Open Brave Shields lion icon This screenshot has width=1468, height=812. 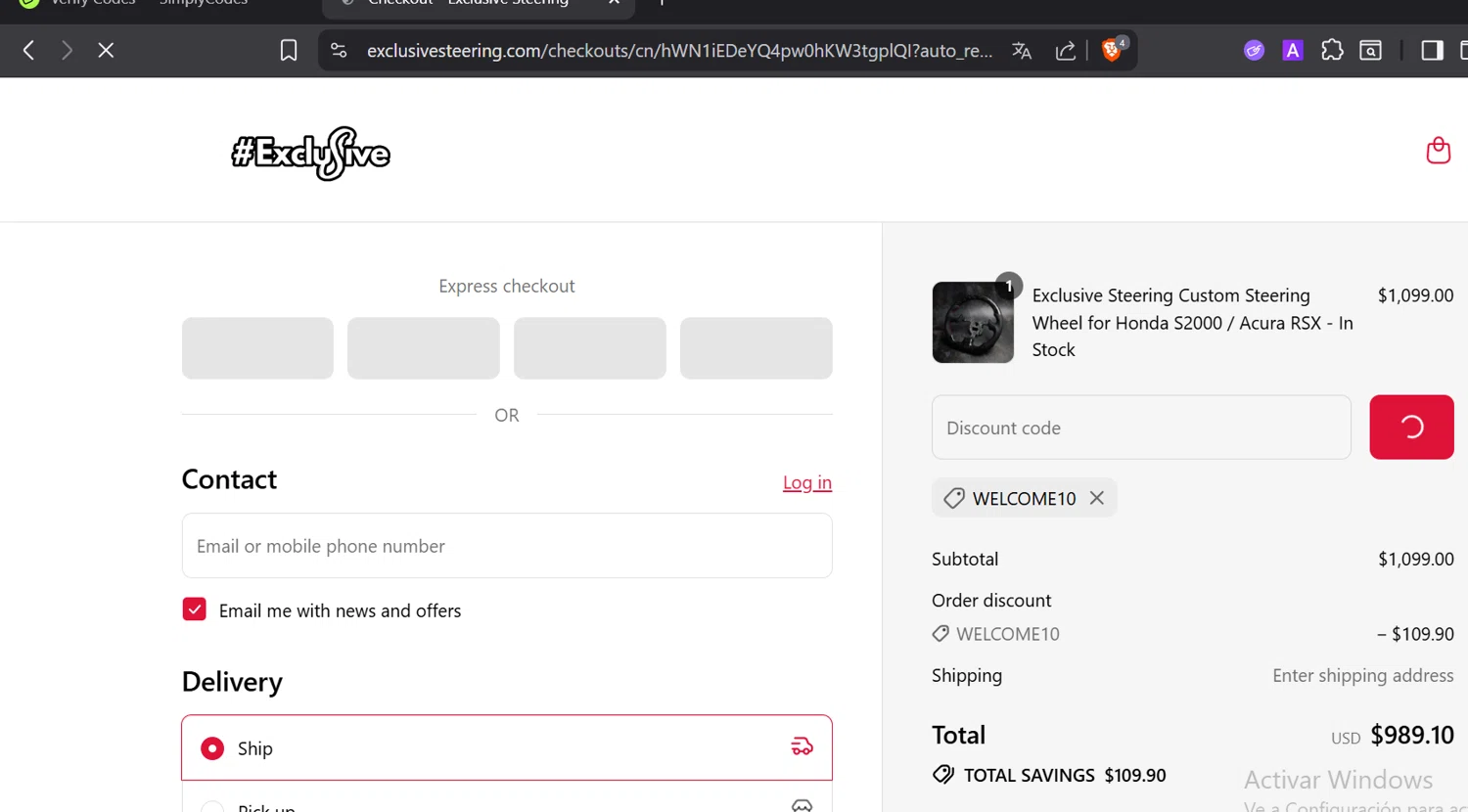click(1113, 50)
